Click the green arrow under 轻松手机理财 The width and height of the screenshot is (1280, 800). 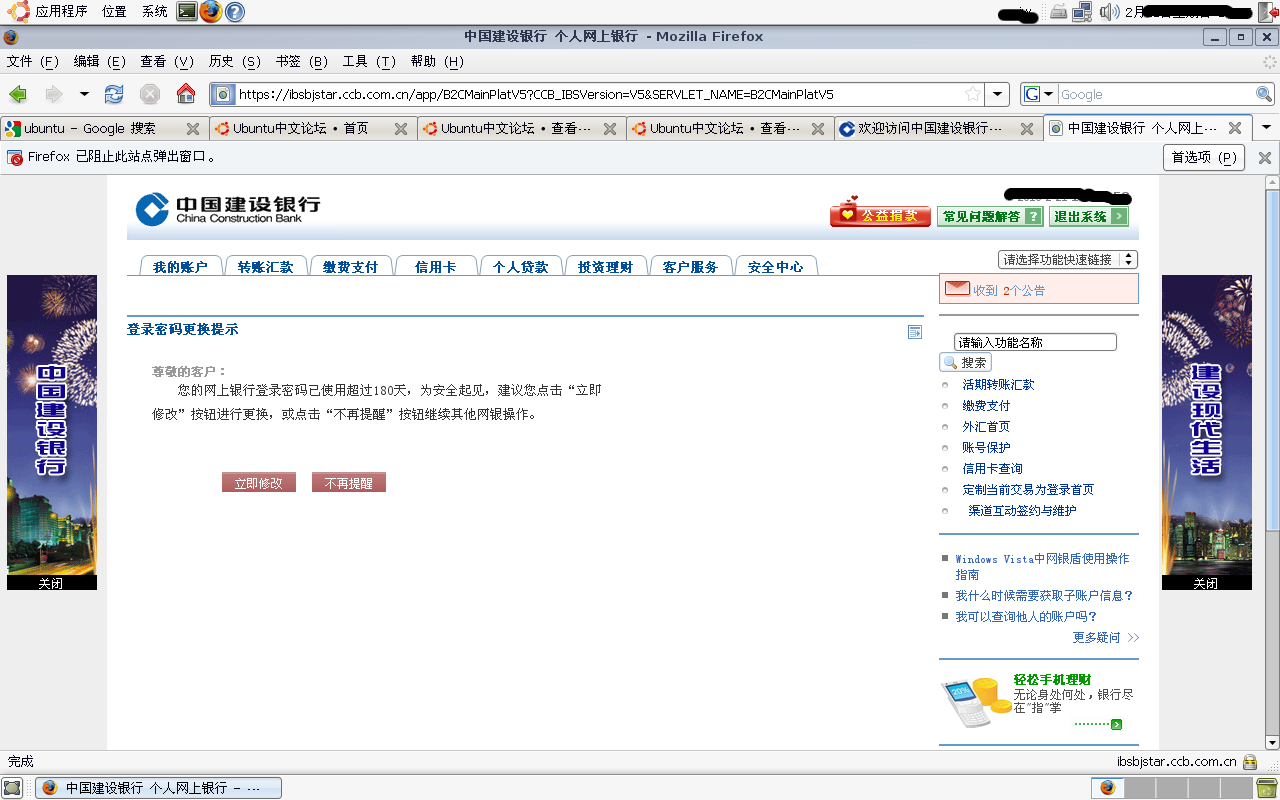(x=1117, y=725)
